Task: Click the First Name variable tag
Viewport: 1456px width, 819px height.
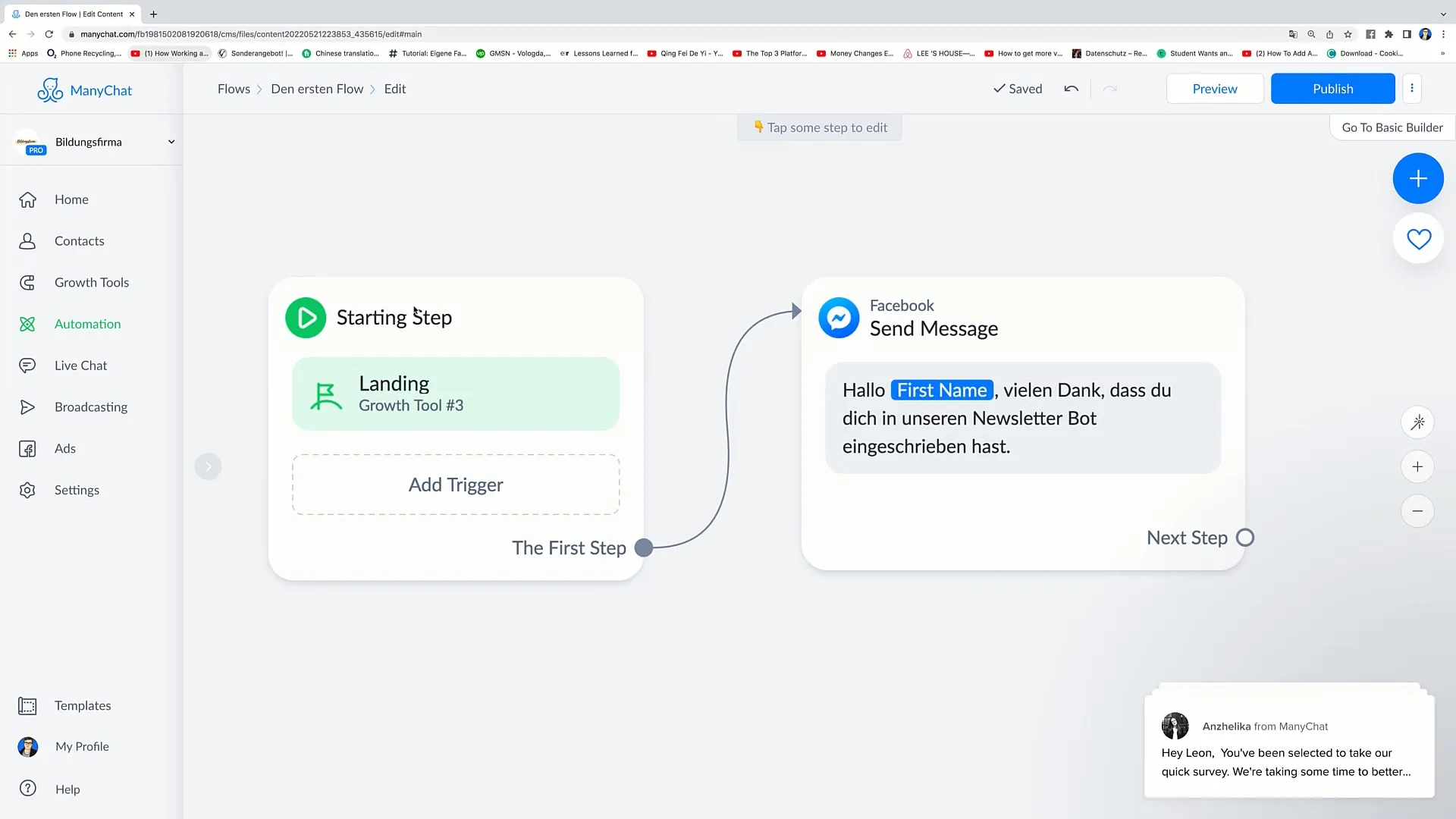Action: tap(942, 390)
